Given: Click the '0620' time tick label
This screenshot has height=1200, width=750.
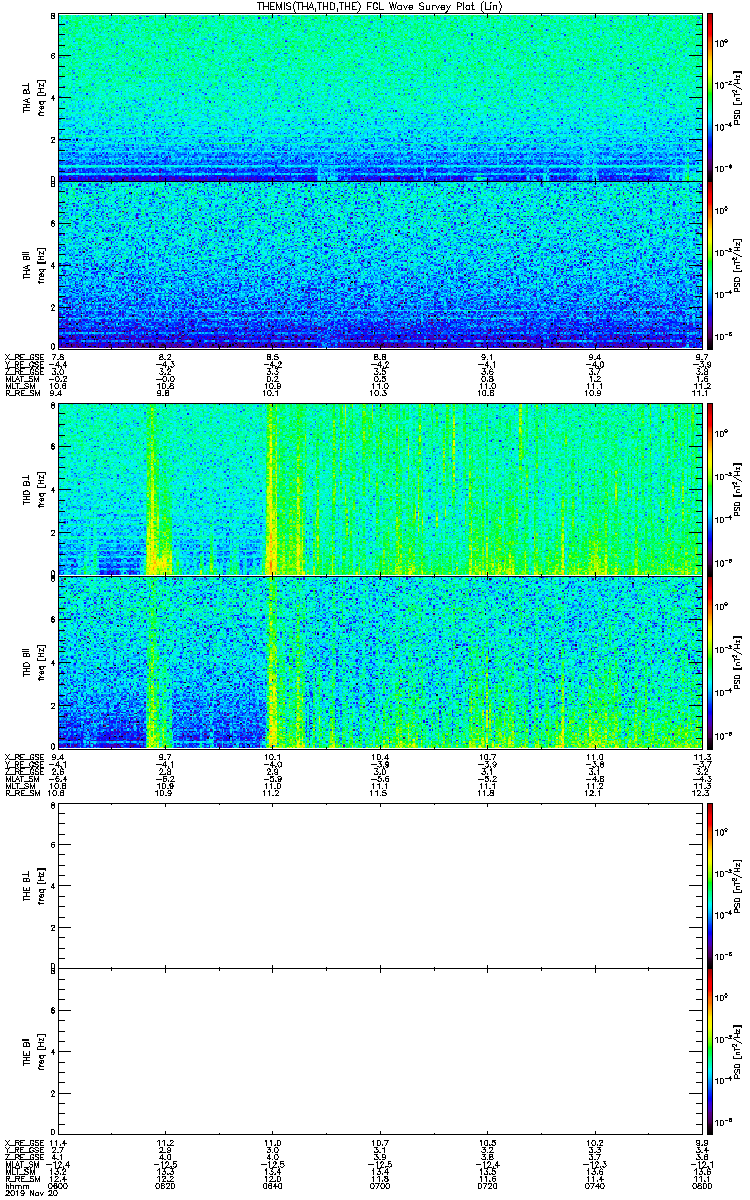Looking at the screenshot, I should (x=166, y=1186).
